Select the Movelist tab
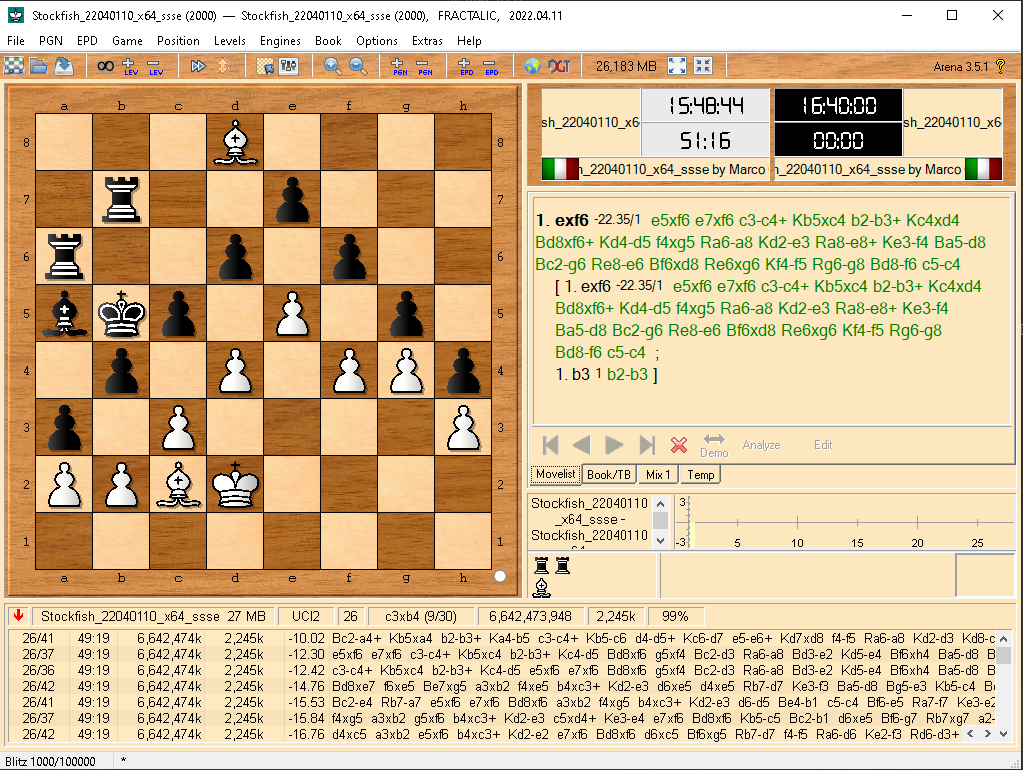 tap(556, 474)
